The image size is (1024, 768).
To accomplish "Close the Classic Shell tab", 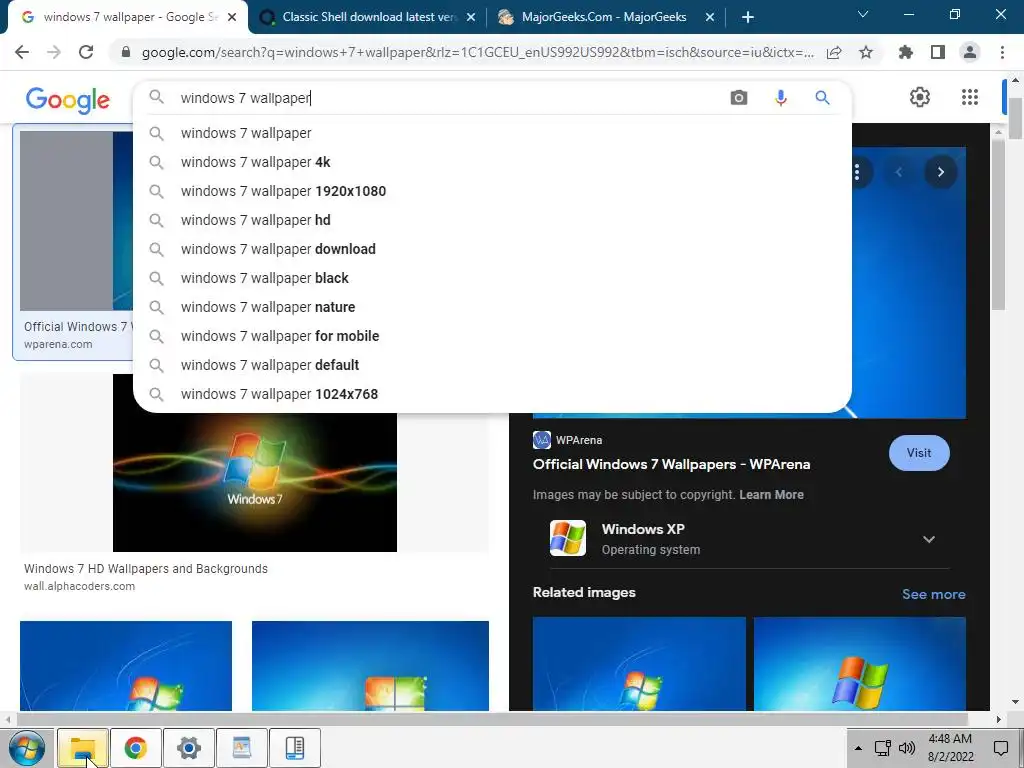I will point(471,18).
